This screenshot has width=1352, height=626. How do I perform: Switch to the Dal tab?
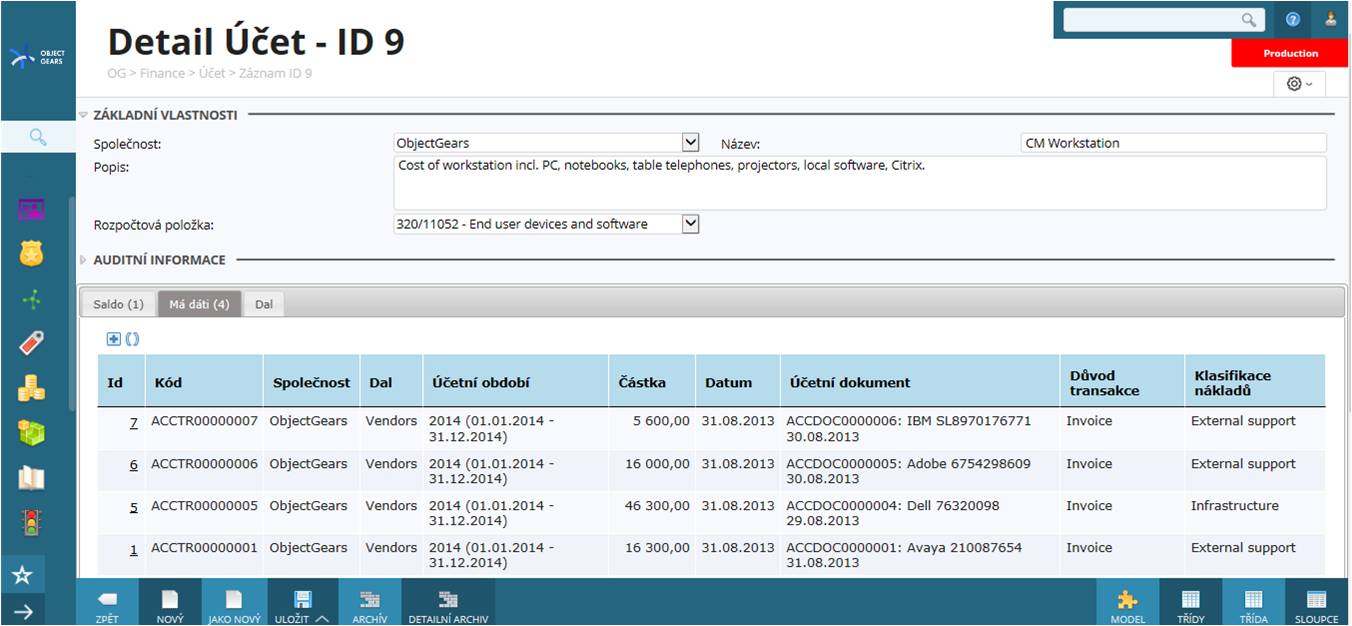264,304
